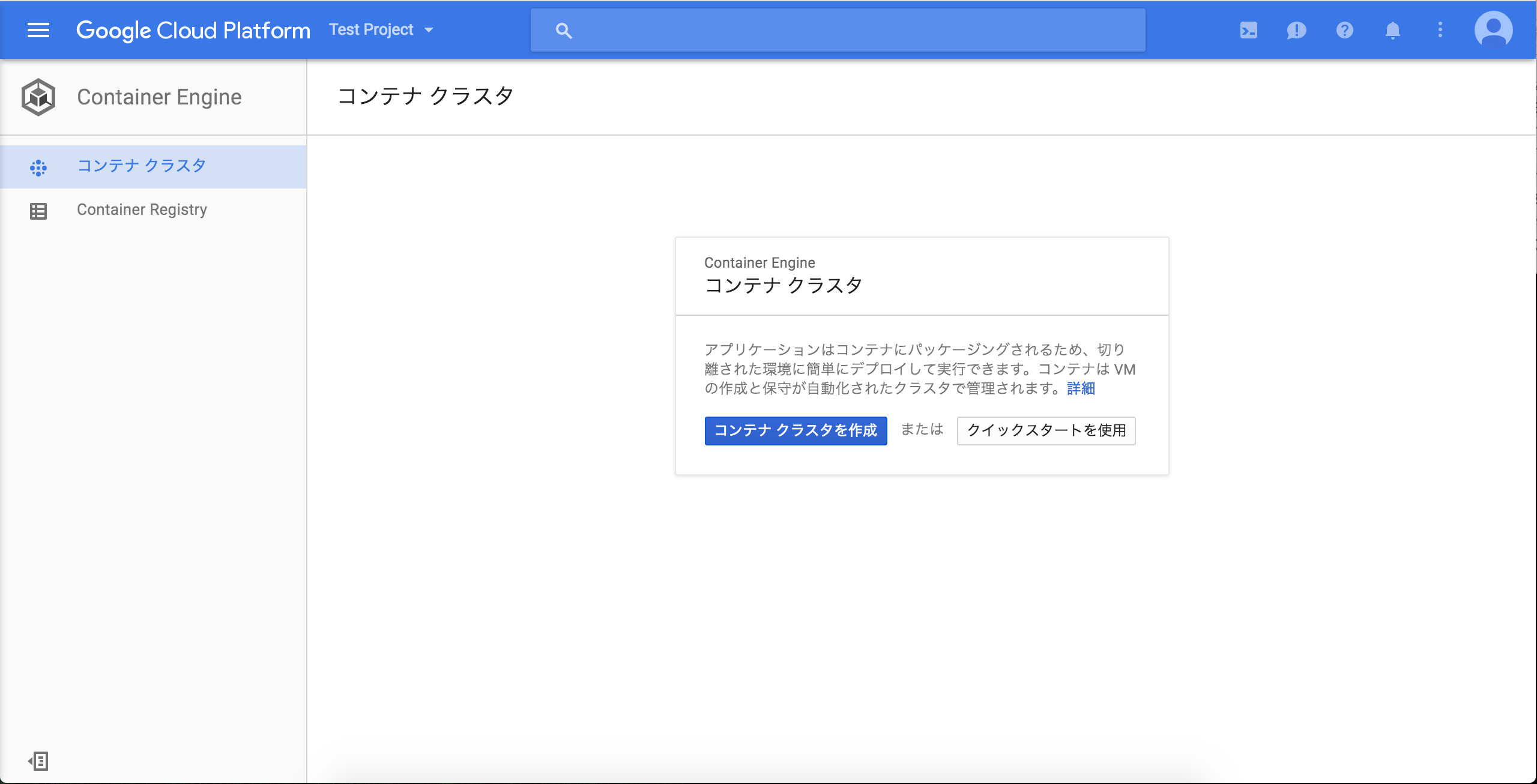Select the コンテナ クラスタ sidebar item
Image resolution: width=1537 pixels, height=784 pixels.
click(x=153, y=166)
